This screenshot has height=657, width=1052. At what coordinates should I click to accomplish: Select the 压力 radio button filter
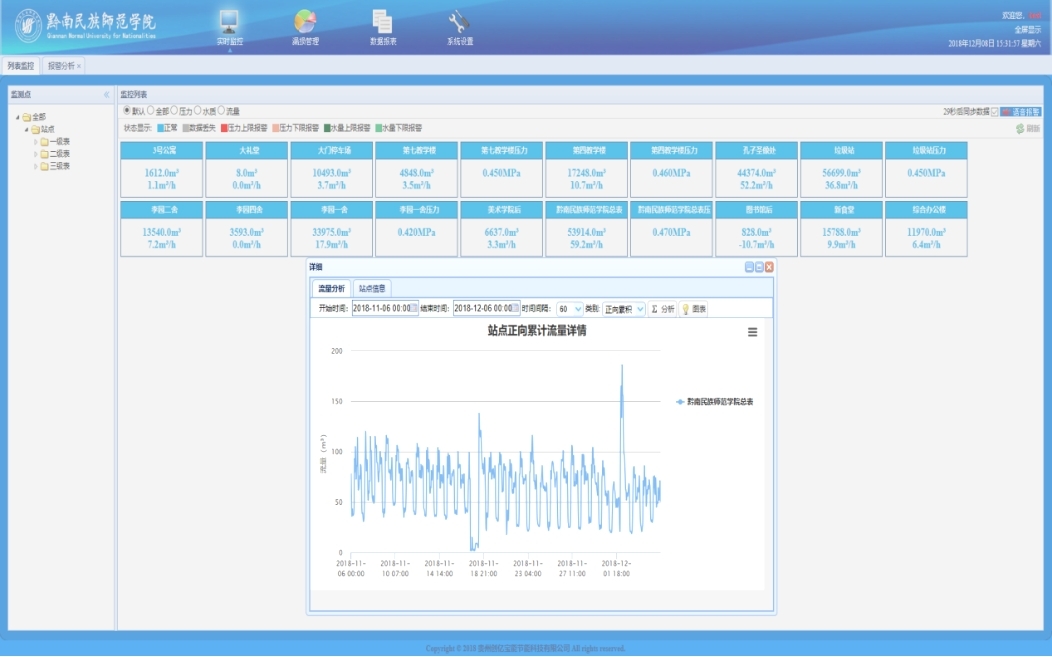174,110
